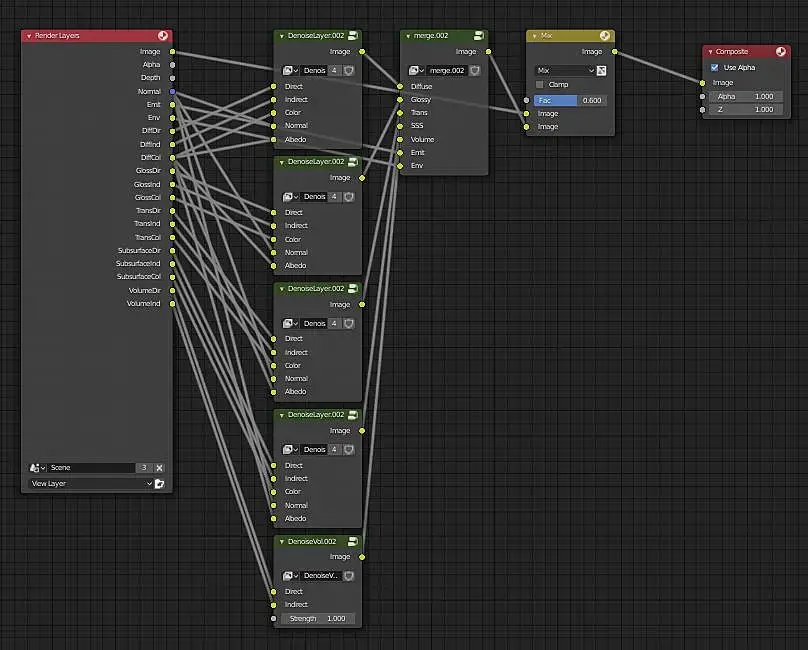Click the Fac 0.600 slider in Mix node

(x=570, y=101)
